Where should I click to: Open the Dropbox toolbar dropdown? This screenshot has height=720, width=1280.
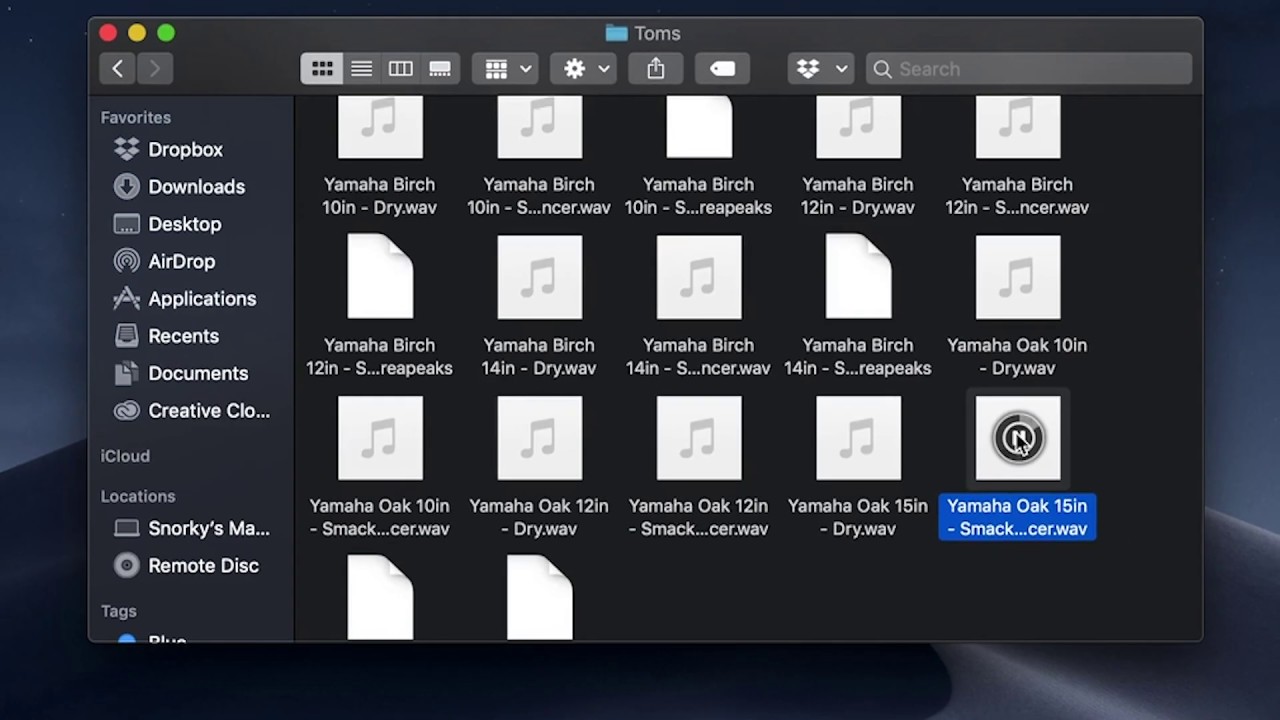[821, 68]
